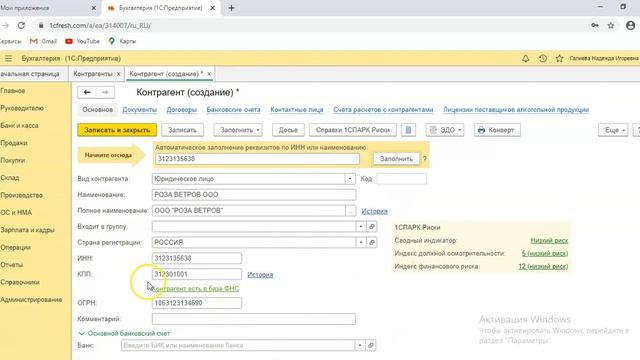Viewport: 640px width, 360px height.
Task: Open Контрагент есть в базе ФНС link
Action: pos(196,289)
